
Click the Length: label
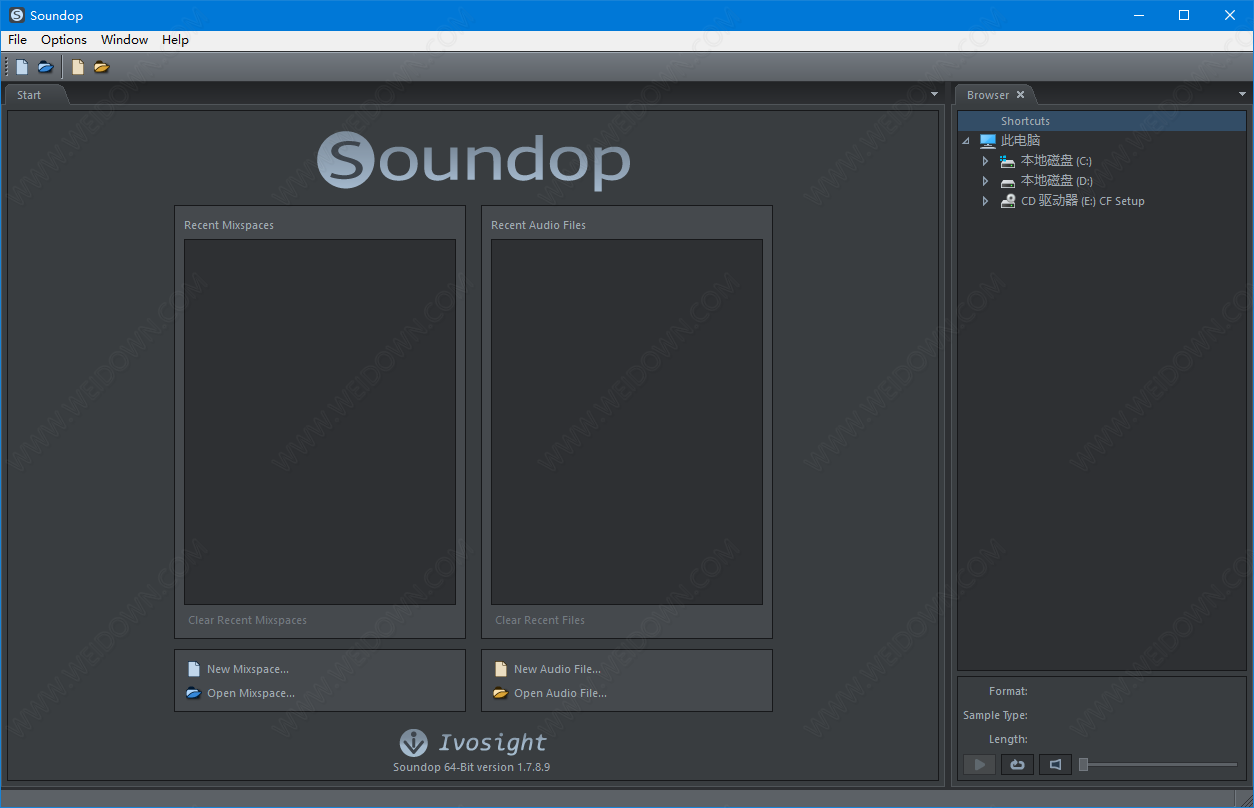coord(1008,739)
